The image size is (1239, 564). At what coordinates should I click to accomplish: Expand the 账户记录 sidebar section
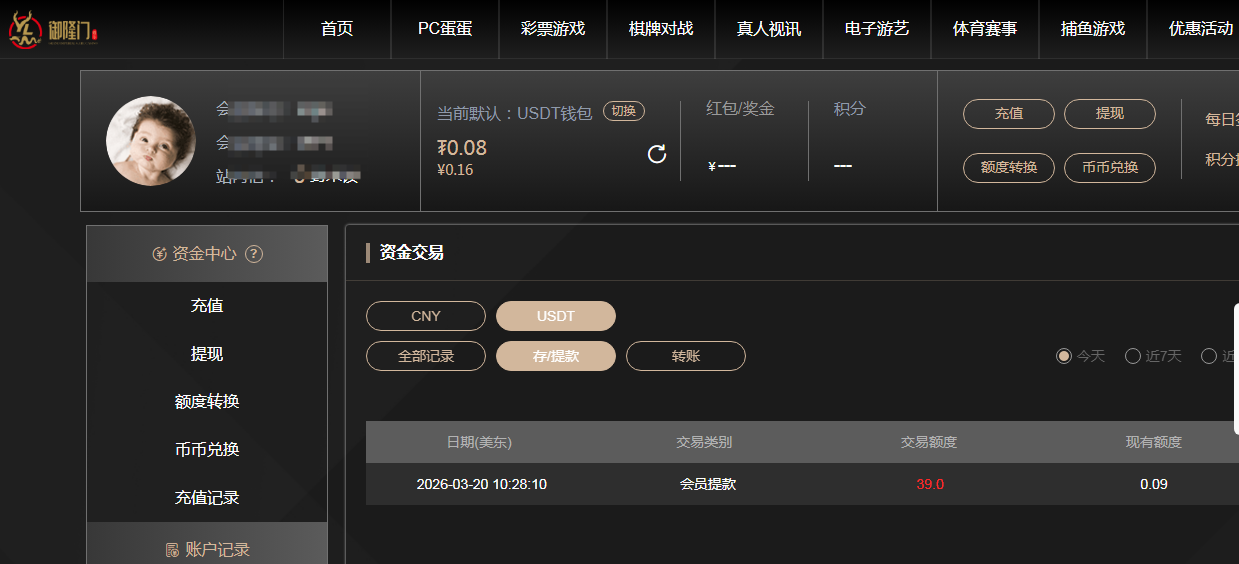pyautogui.click(x=207, y=543)
